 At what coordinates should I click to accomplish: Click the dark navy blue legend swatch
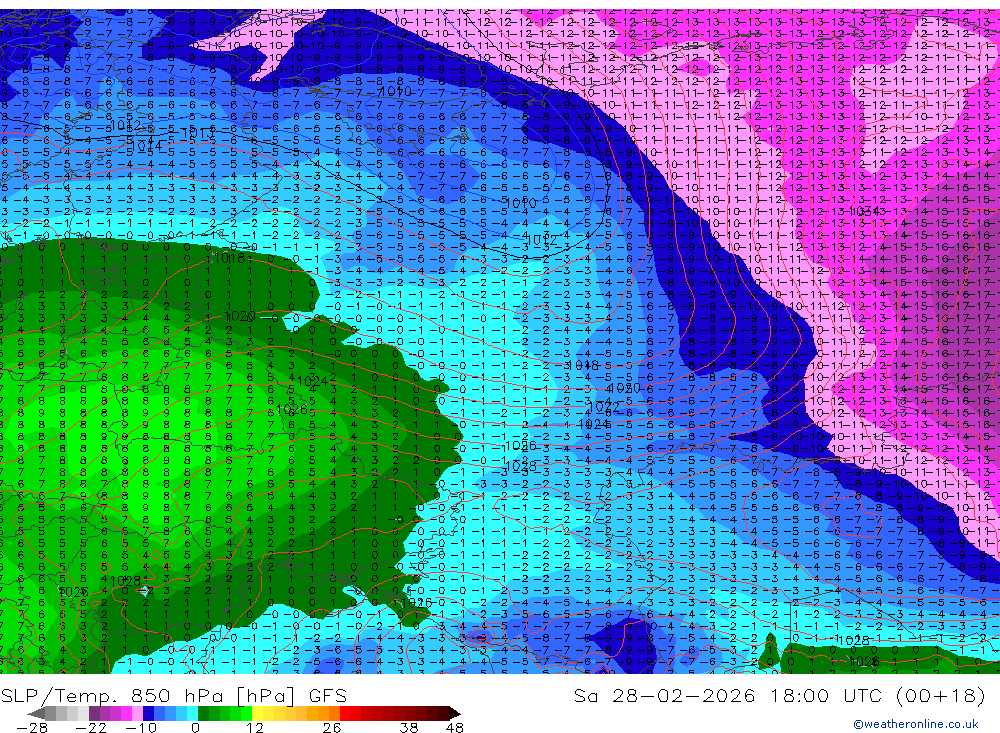click(148, 713)
